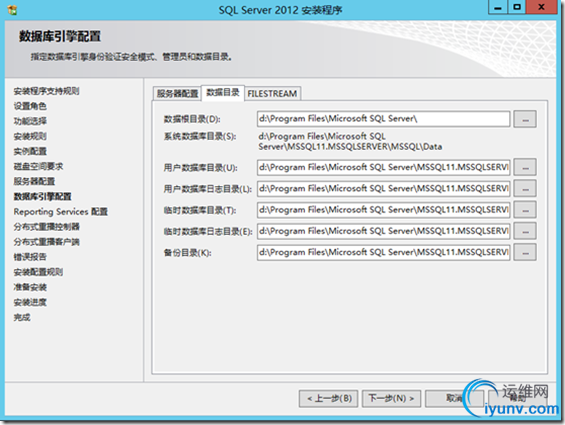Close the SQL Server 2012 setup window
The image size is (565, 425).
pyautogui.click(x=541, y=8)
